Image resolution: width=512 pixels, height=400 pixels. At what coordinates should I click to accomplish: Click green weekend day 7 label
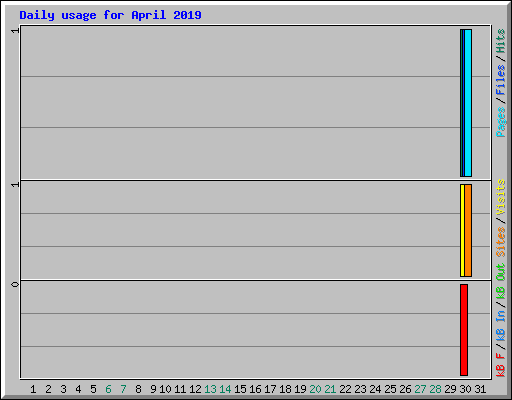[x=123, y=389]
